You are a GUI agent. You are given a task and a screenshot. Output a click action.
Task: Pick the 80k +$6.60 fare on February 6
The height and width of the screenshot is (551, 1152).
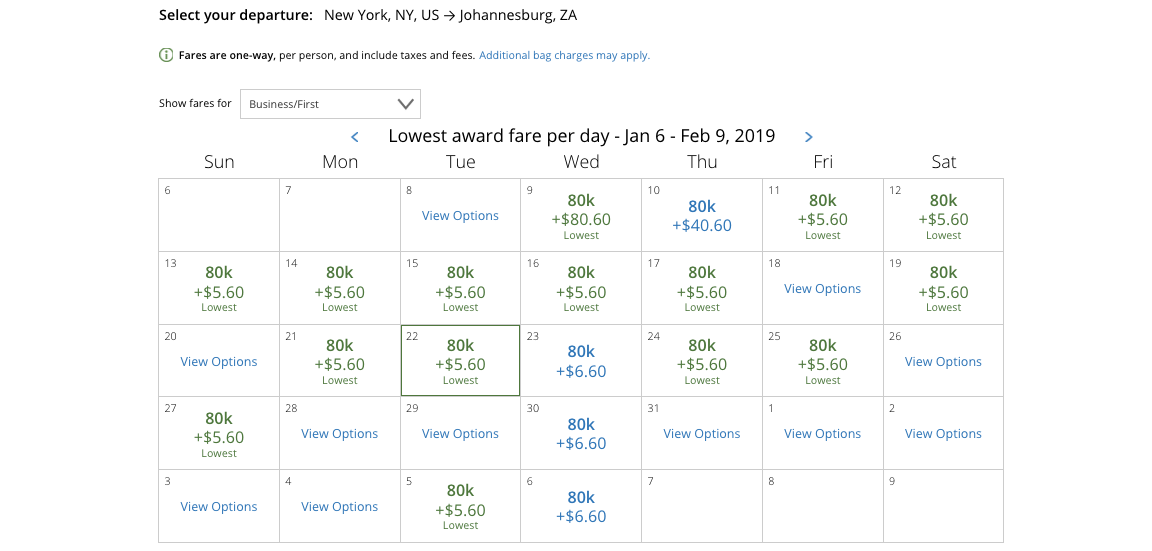pyautogui.click(x=581, y=507)
